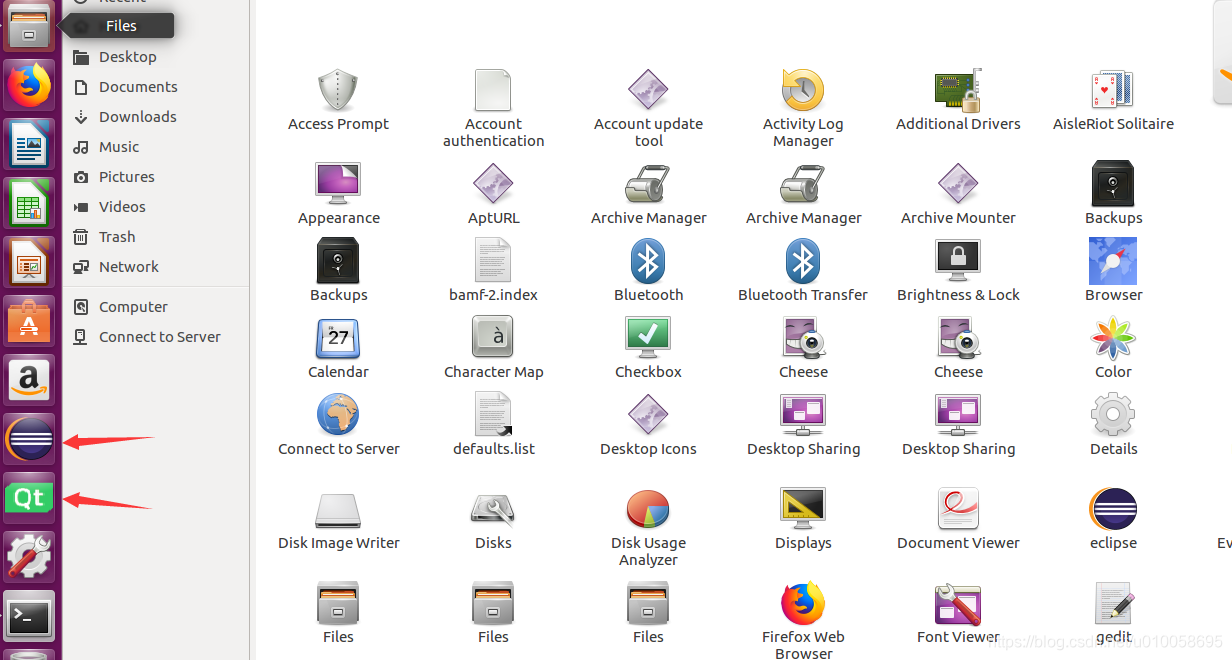
Task: Open LibreOffice Writer in the launcher
Action: coord(30,143)
